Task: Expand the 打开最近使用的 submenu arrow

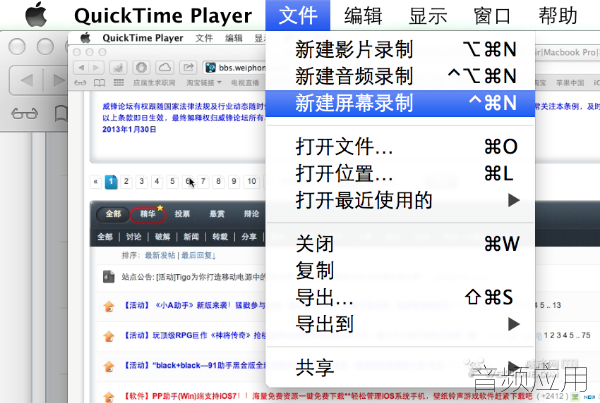Action: [x=514, y=200]
